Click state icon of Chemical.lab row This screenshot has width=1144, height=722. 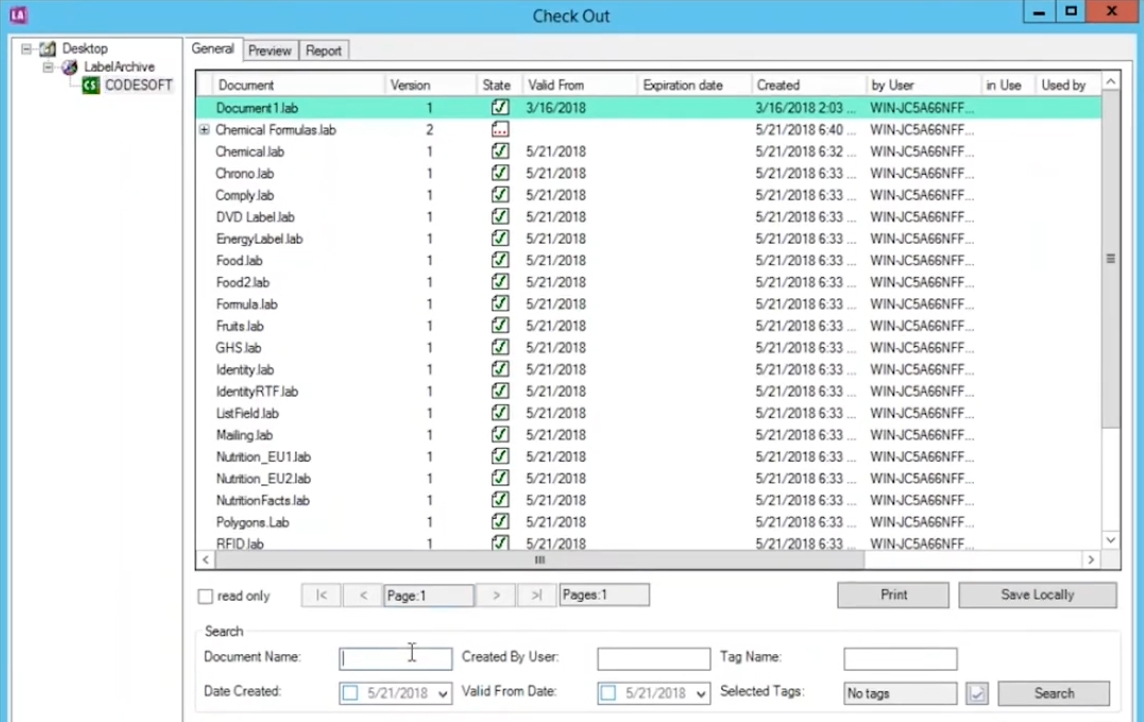pos(500,151)
